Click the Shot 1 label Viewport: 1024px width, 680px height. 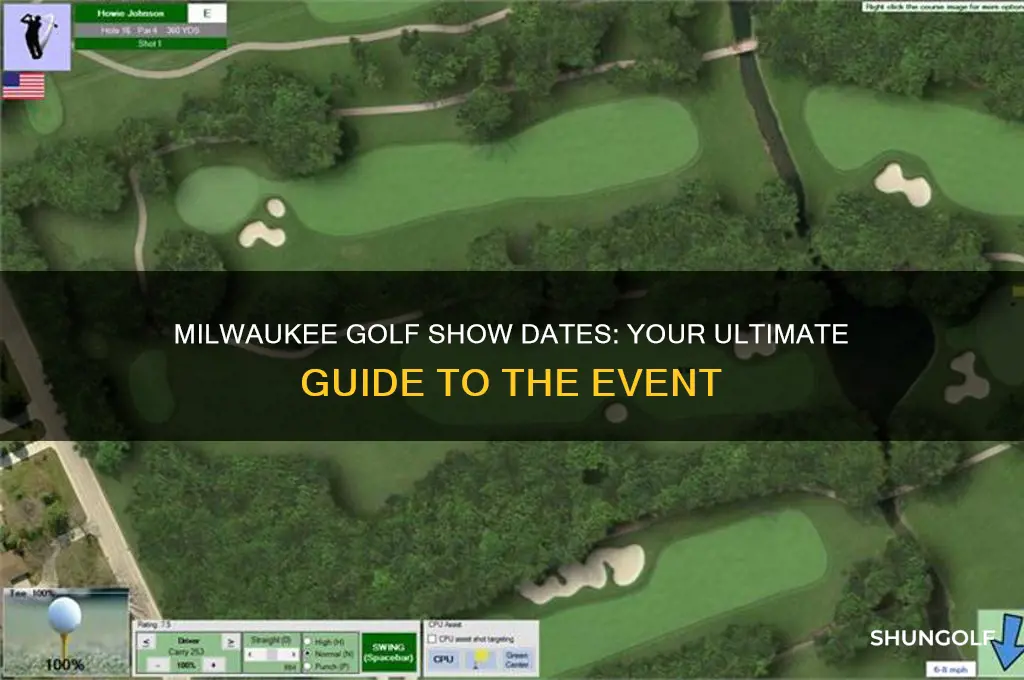point(150,43)
